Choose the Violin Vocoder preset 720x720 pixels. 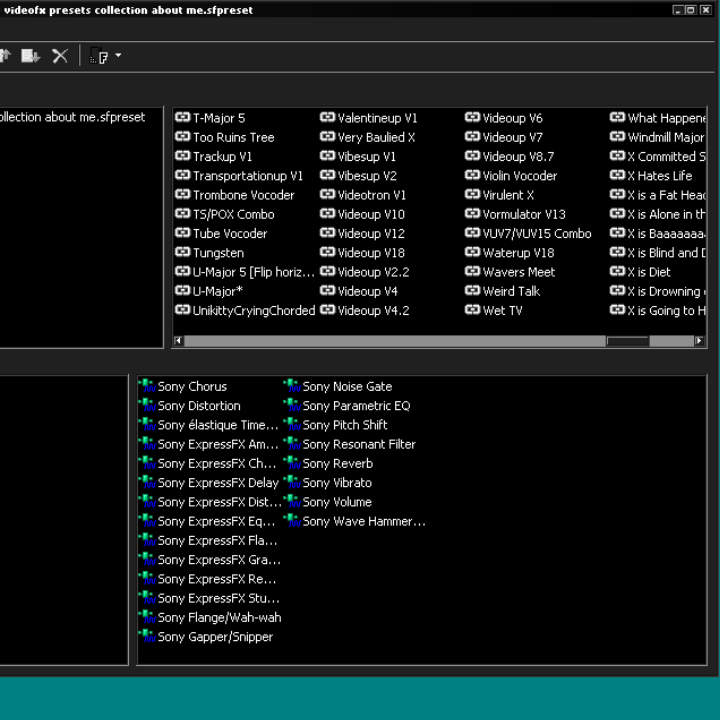tap(520, 176)
